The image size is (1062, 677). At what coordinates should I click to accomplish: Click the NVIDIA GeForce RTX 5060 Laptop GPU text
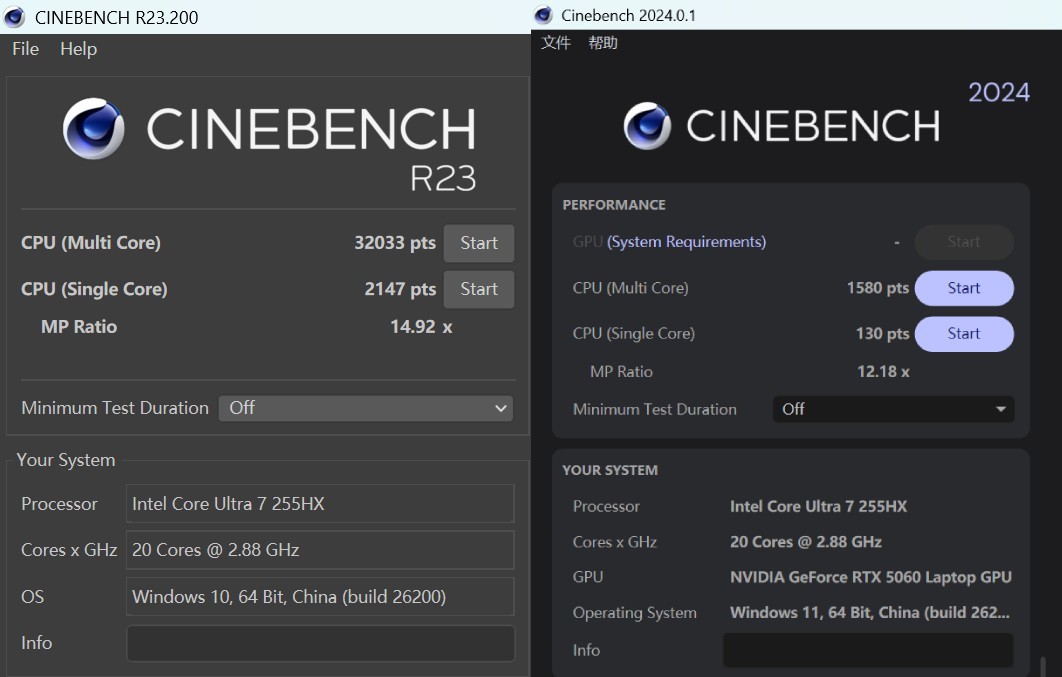(x=871, y=577)
